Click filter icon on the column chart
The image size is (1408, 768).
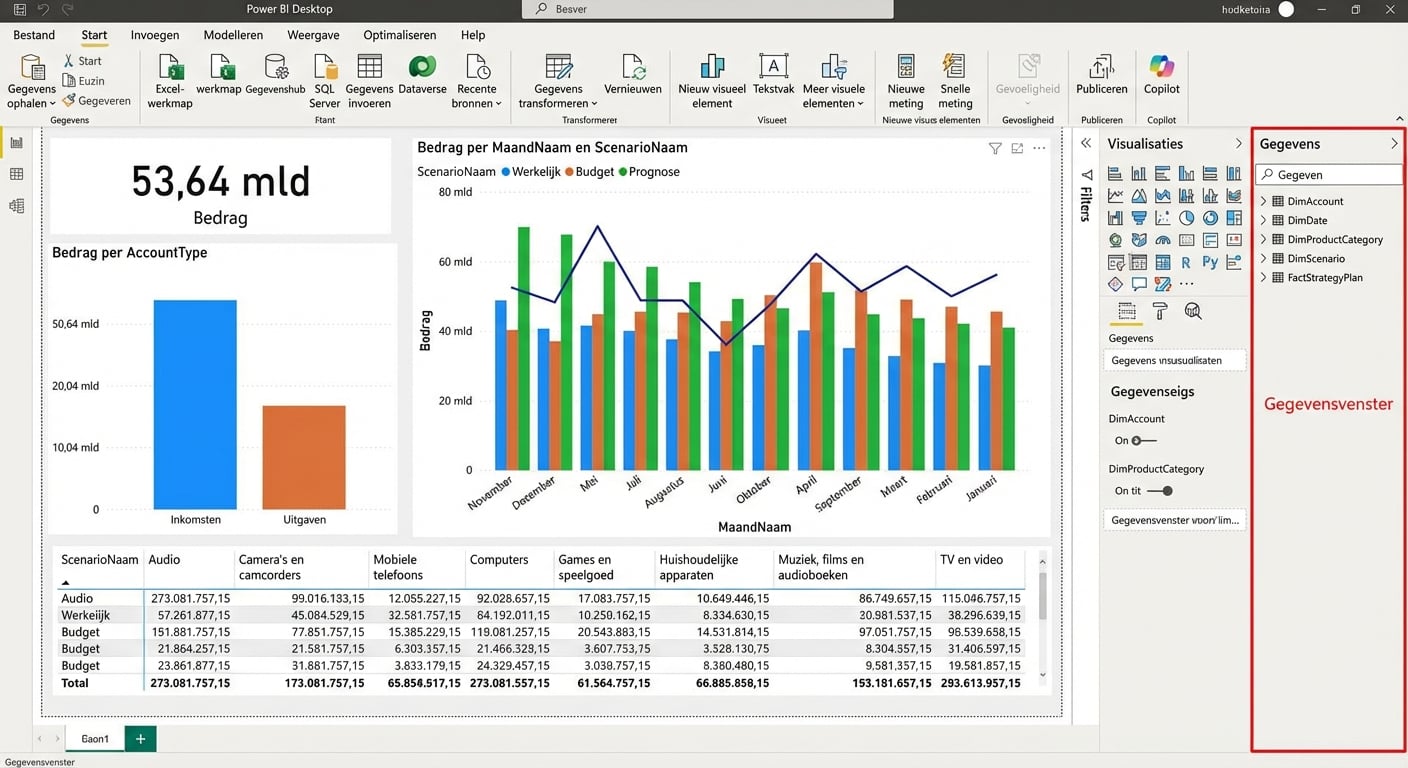995,148
